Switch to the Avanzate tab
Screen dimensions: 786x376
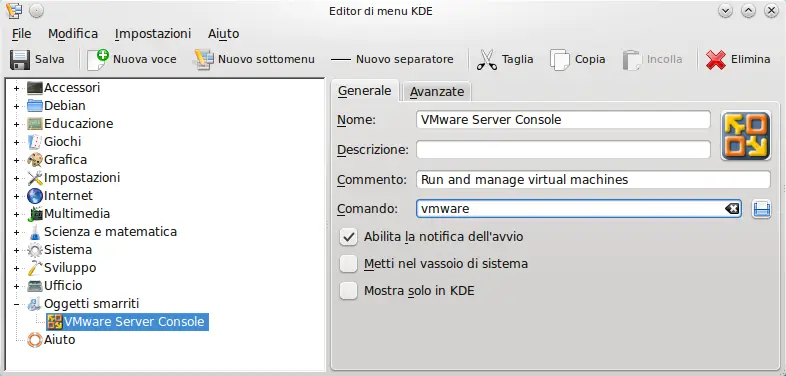coord(437,92)
